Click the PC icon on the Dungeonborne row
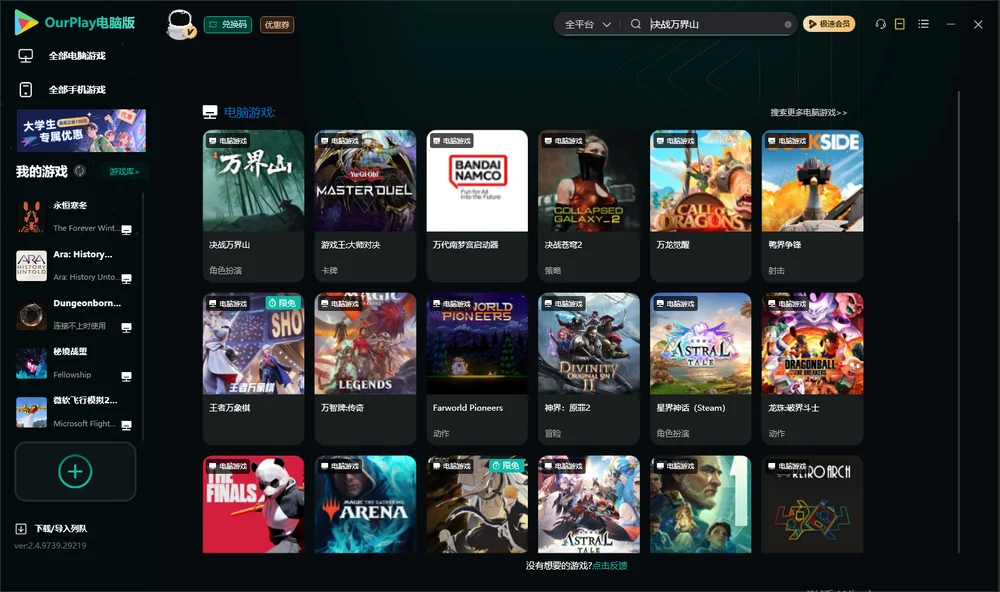 [x=126, y=328]
